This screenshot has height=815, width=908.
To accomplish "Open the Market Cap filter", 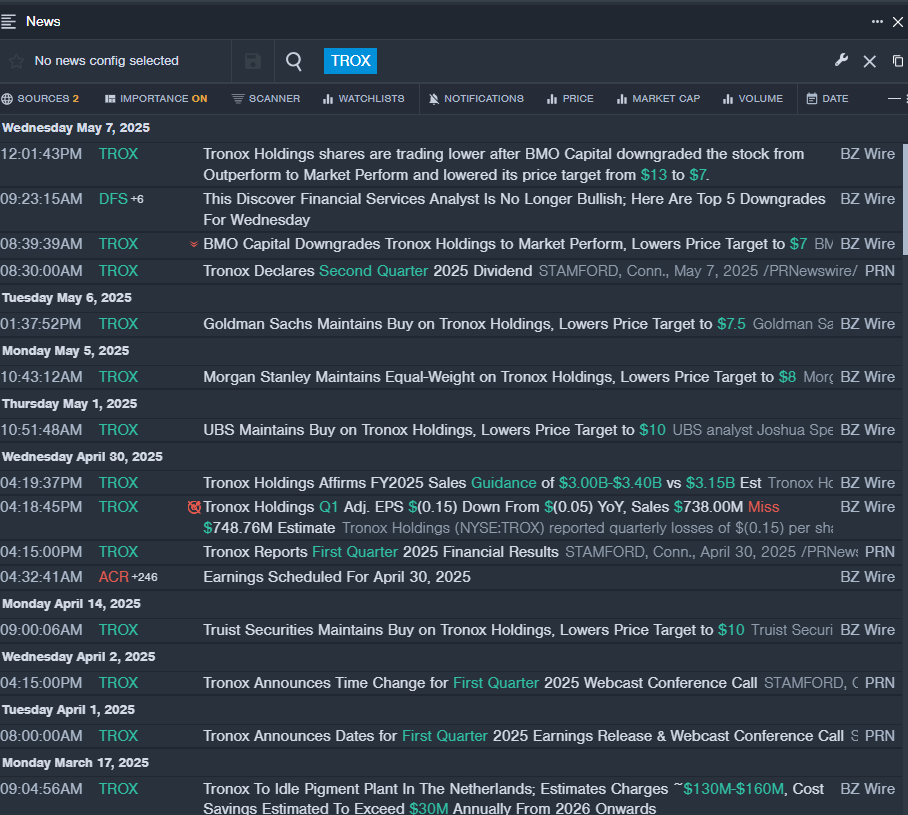I will (658, 98).
